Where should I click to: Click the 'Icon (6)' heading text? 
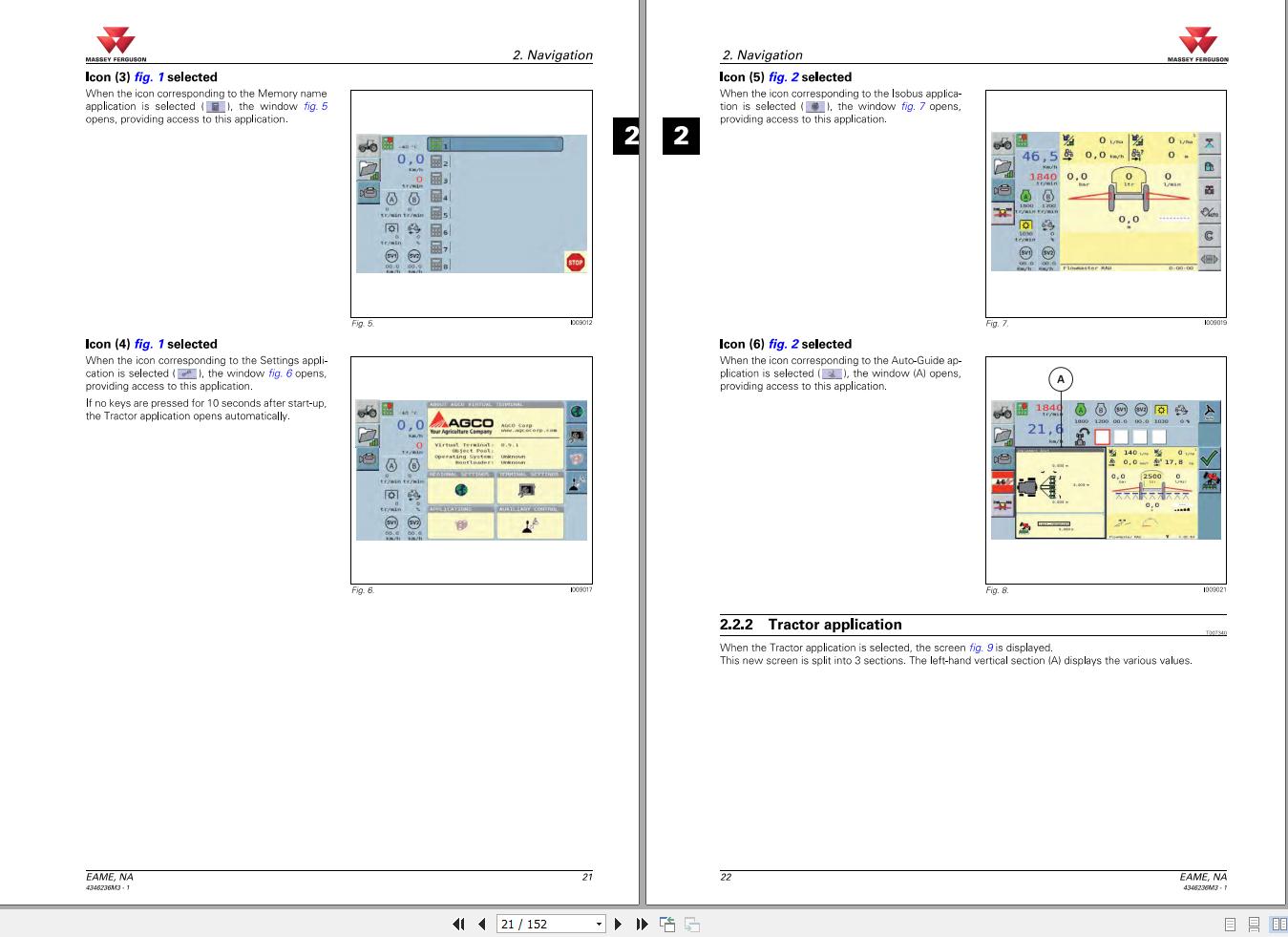pyautogui.click(x=742, y=344)
